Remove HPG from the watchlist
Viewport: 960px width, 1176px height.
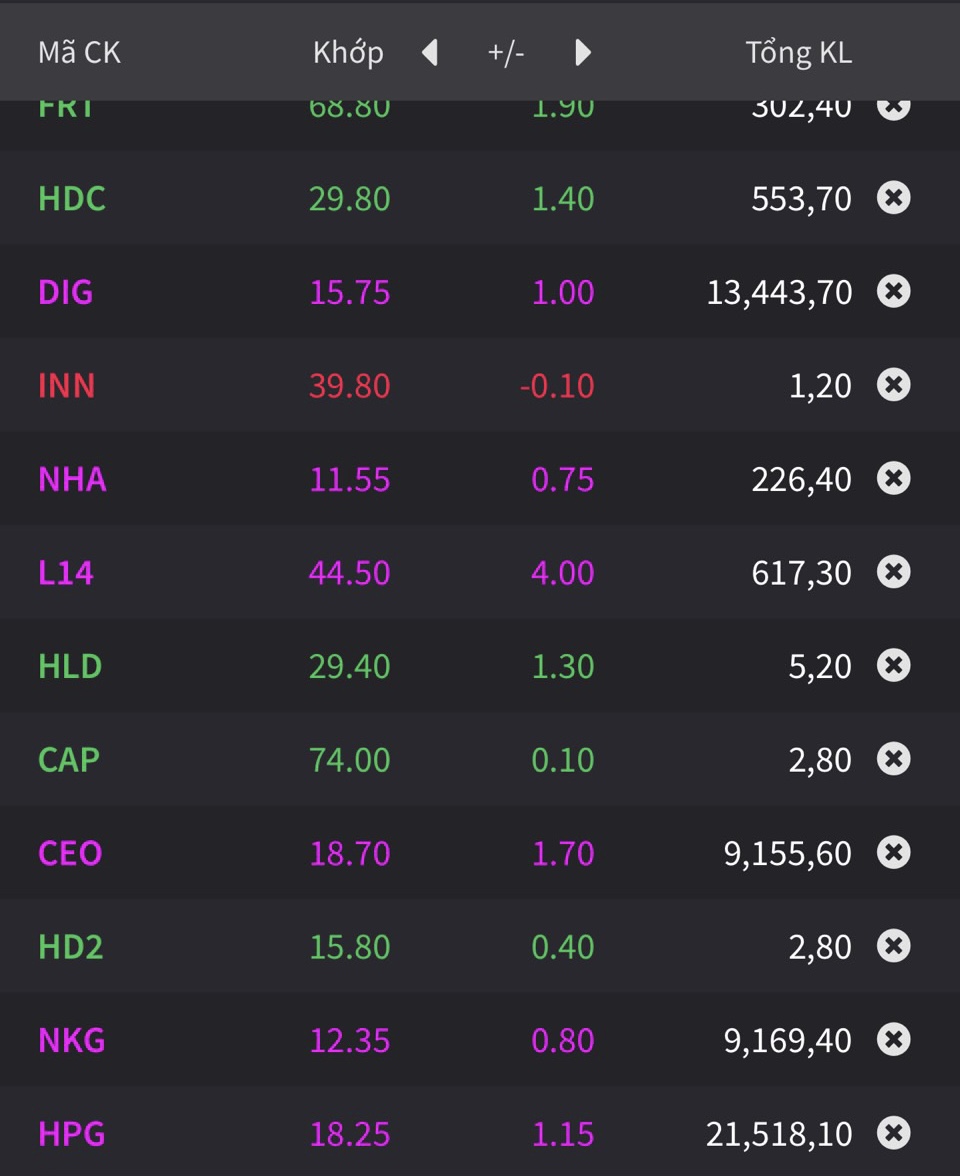click(x=893, y=1134)
